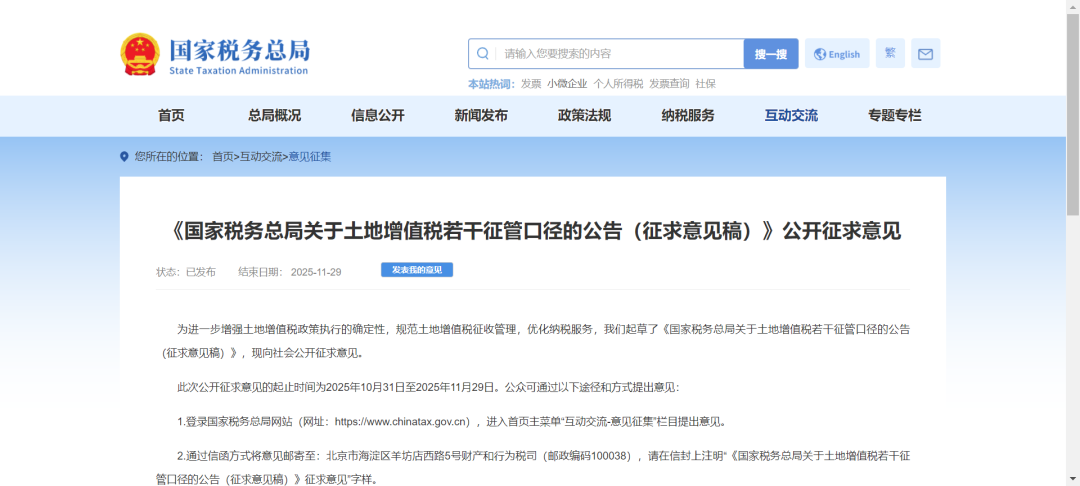Focus the search input field
Screen dimensions: 1080x486
(x=620, y=54)
